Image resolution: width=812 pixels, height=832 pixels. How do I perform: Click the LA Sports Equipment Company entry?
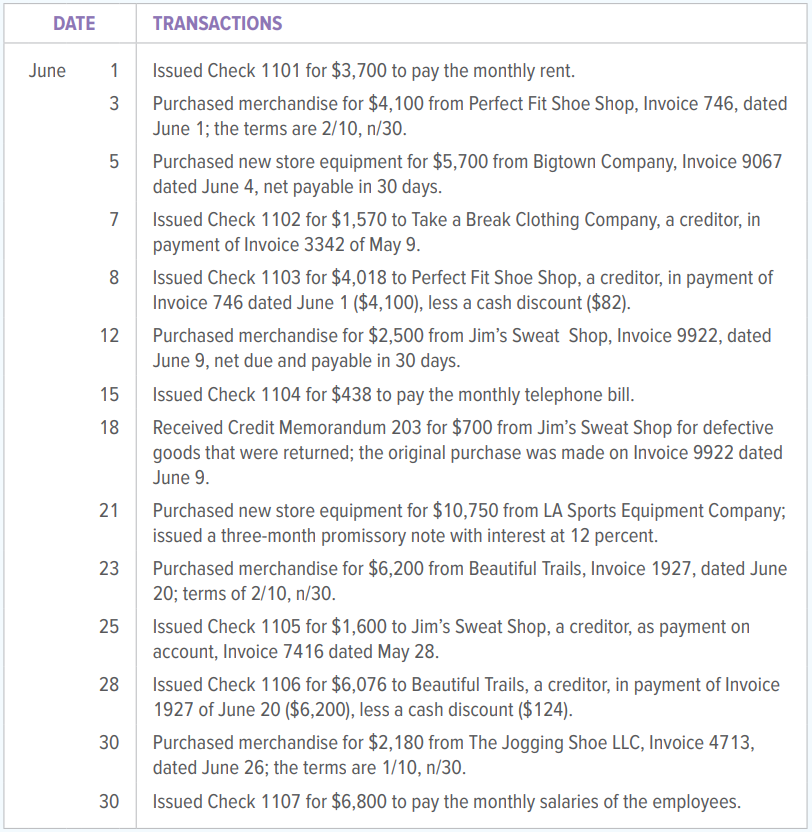point(468,523)
